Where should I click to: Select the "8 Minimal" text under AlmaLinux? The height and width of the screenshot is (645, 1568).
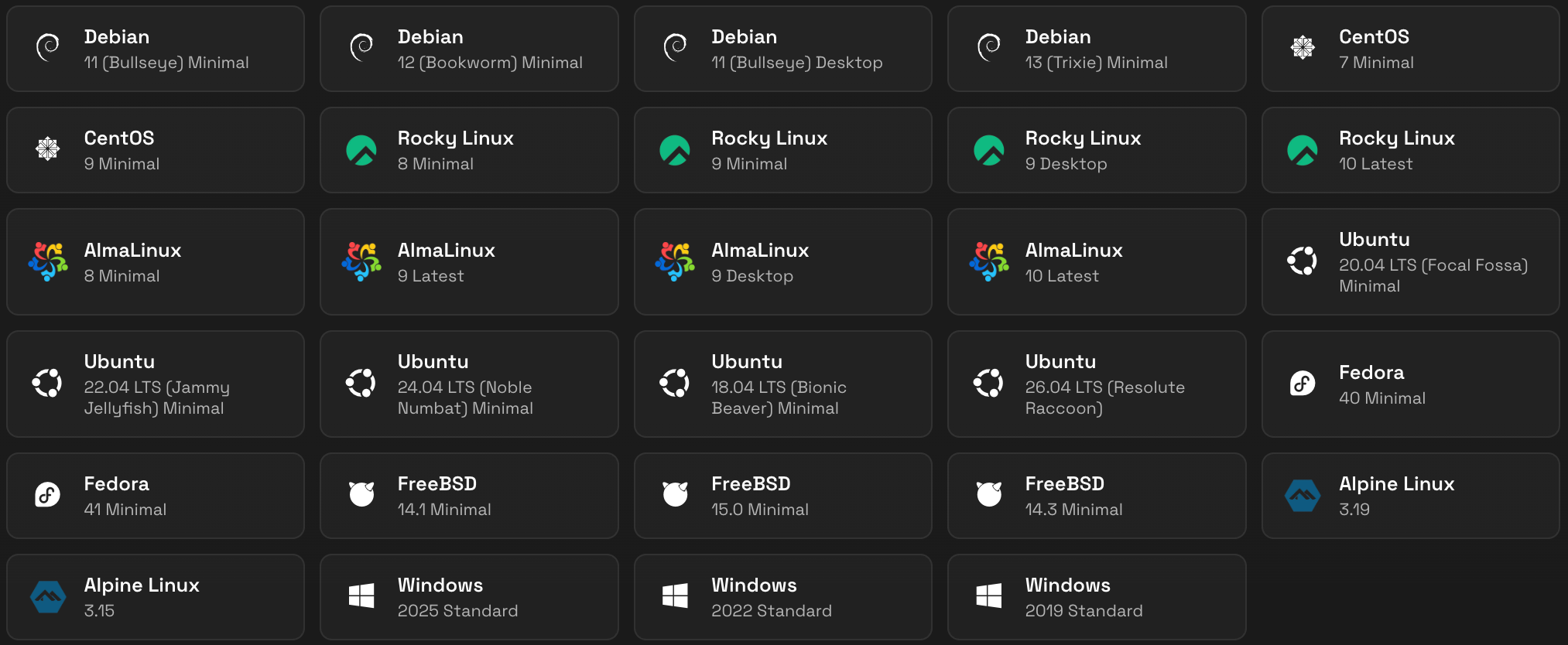122,276
